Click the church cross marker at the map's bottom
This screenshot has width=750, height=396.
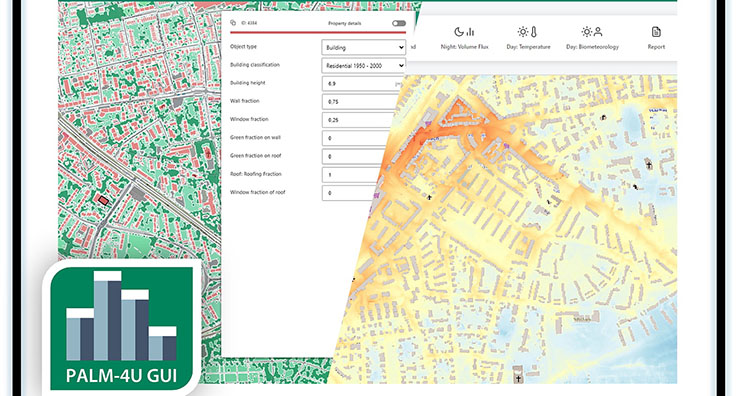pos(518,378)
